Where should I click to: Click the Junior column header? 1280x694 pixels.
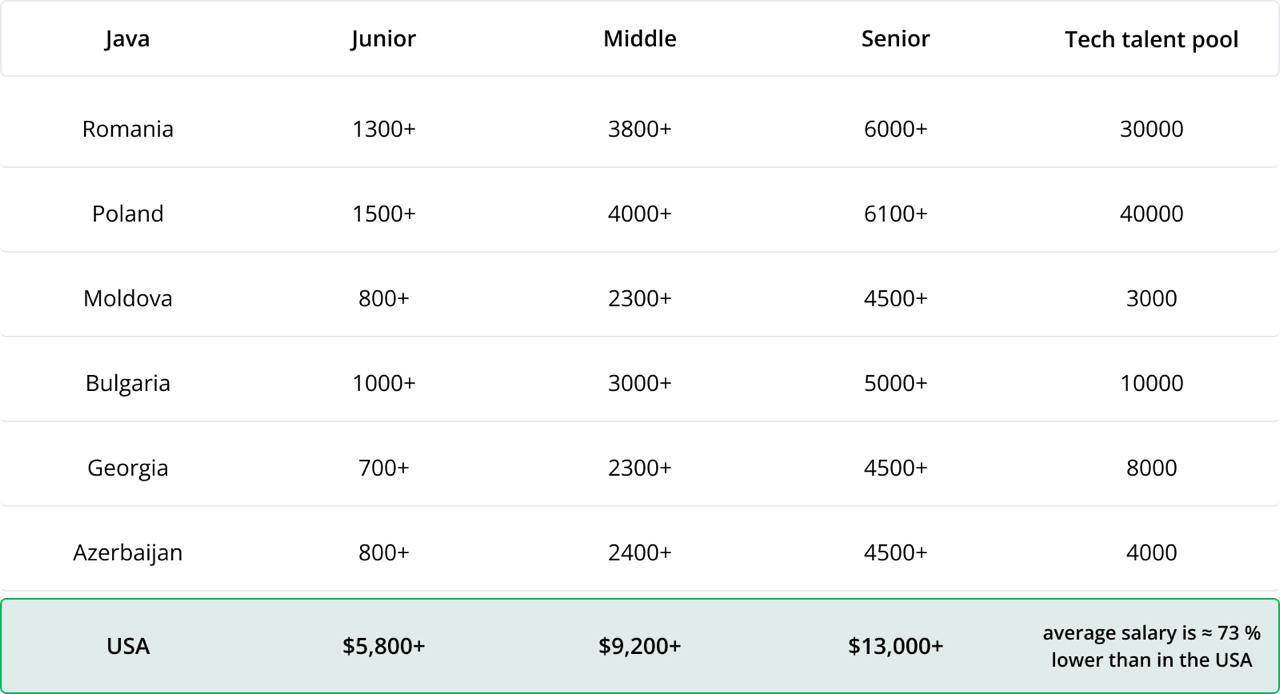point(383,39)
